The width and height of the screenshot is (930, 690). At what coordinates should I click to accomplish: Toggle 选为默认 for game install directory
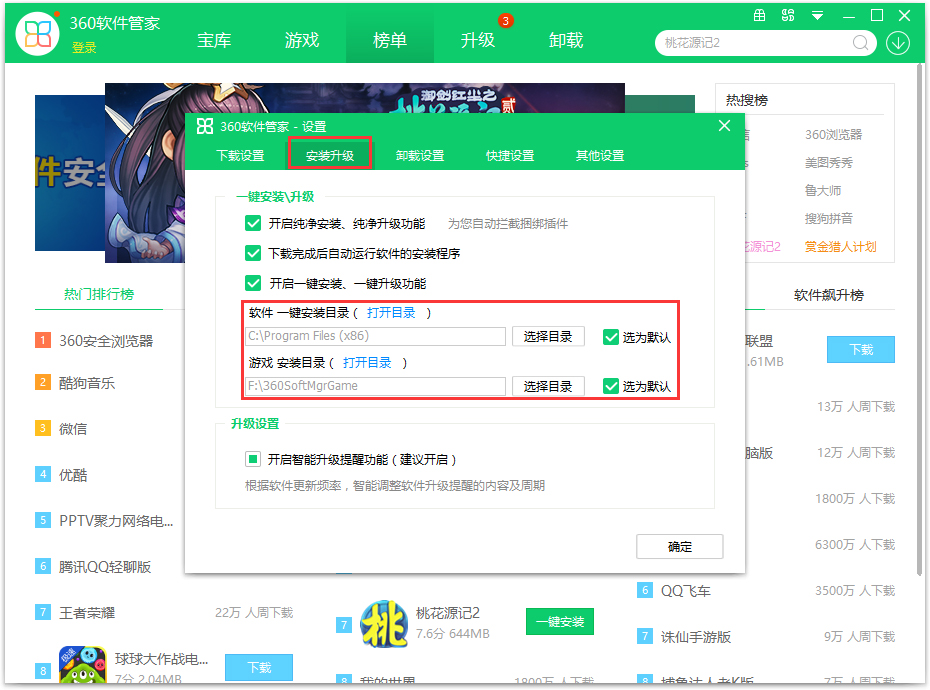(x=611, y=386)
